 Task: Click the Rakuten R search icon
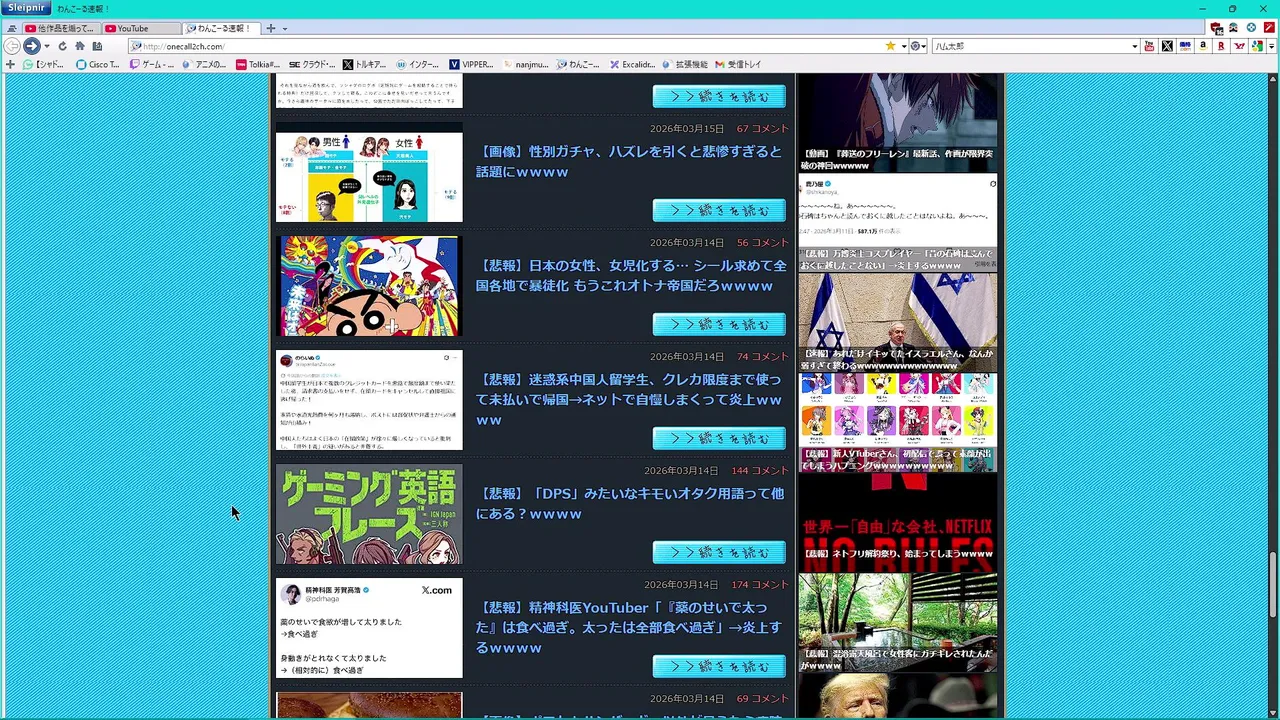point(1221,46)
